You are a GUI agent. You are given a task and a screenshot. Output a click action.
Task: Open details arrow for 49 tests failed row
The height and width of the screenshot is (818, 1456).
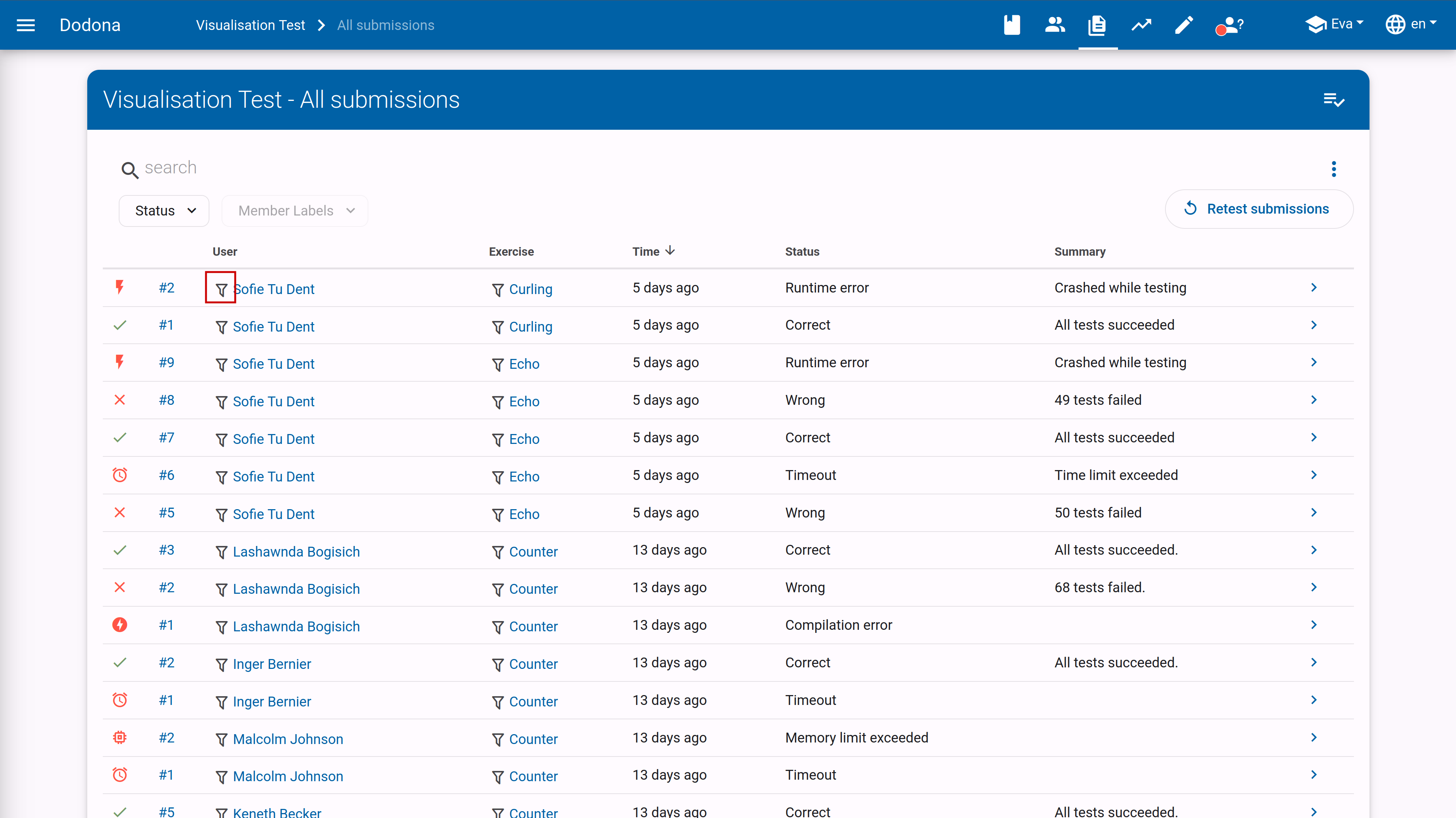coord(1314,400)
